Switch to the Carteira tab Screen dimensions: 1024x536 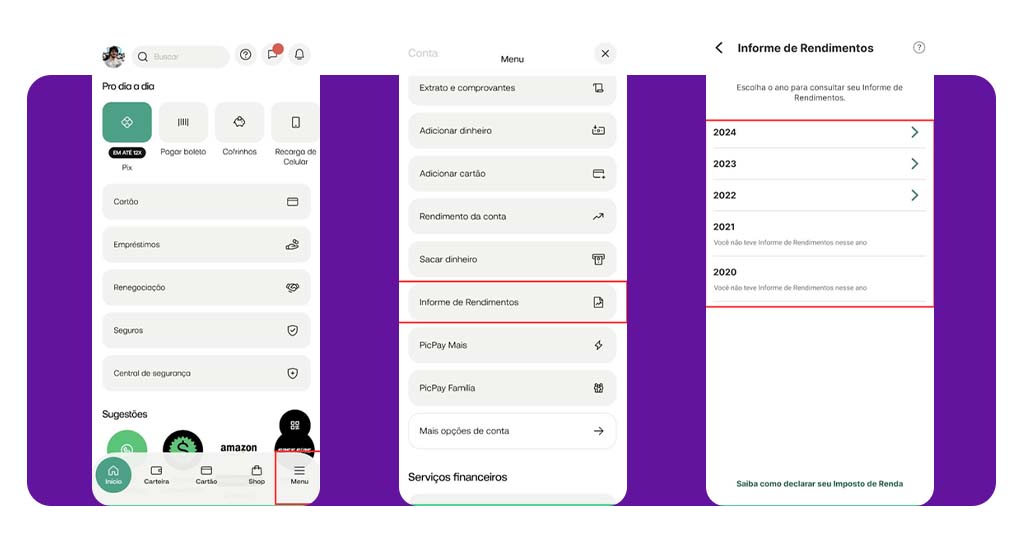[156, 475]
